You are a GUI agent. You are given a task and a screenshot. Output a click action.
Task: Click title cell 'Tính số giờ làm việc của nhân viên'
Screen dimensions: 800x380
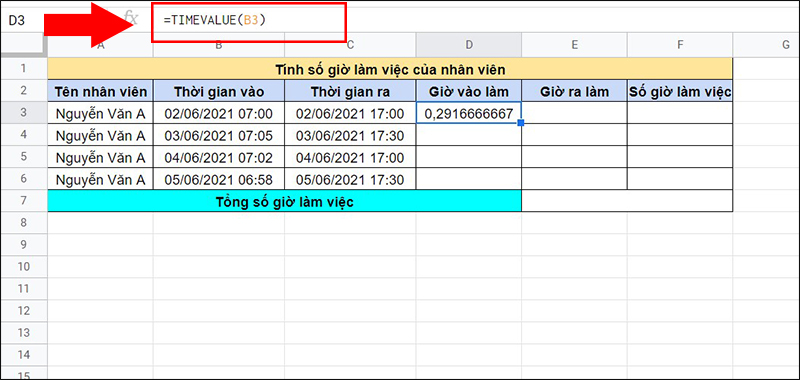point(390,69)
